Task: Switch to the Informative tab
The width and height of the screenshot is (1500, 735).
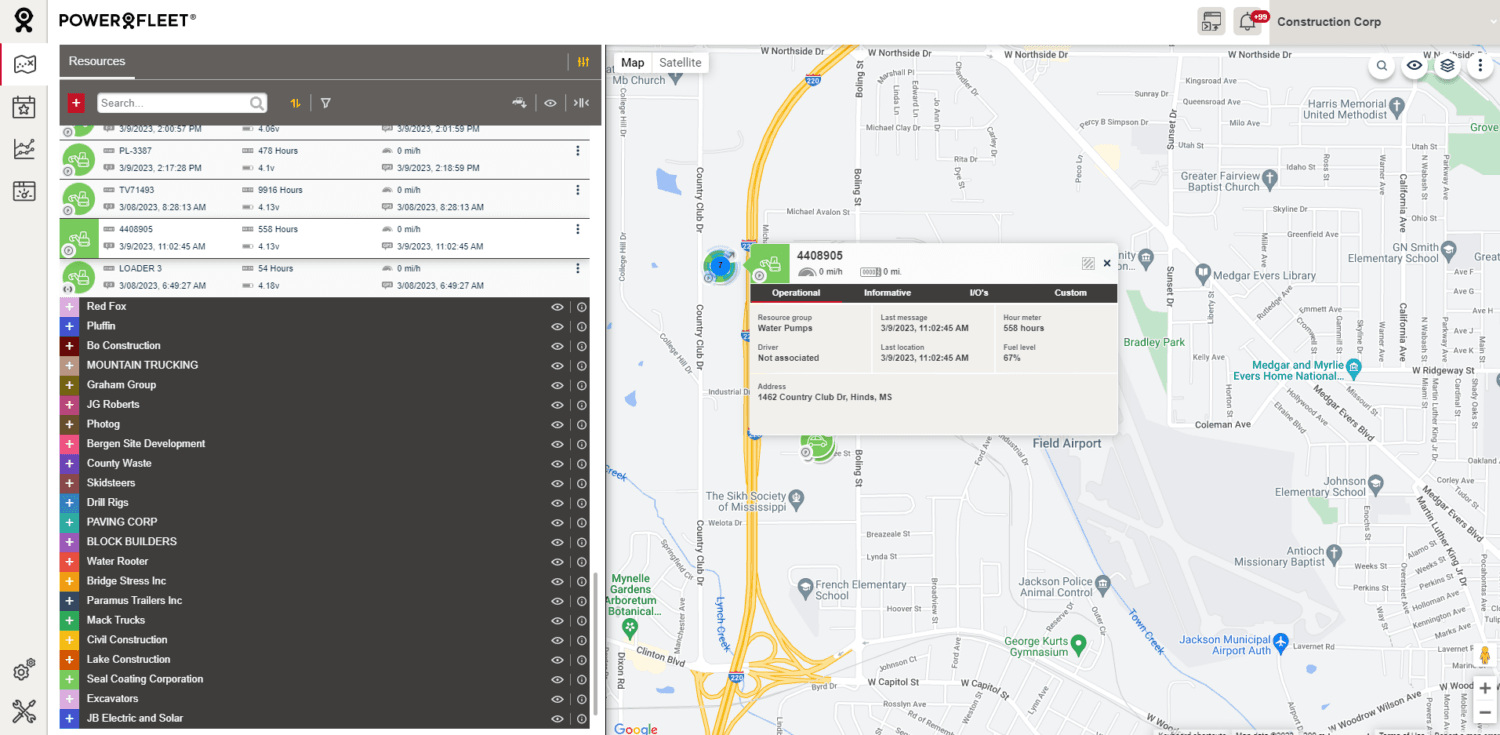Action: point(887,293)
